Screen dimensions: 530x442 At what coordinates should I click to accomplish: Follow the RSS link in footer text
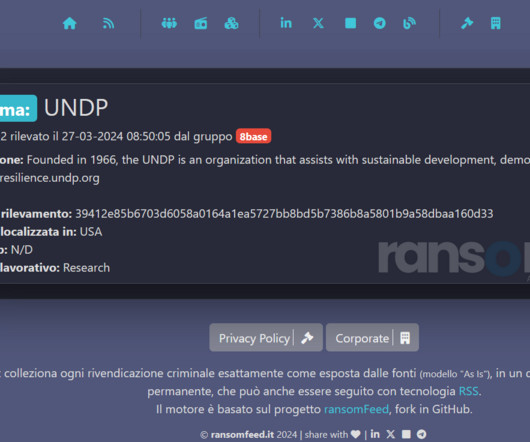point(468,391)
